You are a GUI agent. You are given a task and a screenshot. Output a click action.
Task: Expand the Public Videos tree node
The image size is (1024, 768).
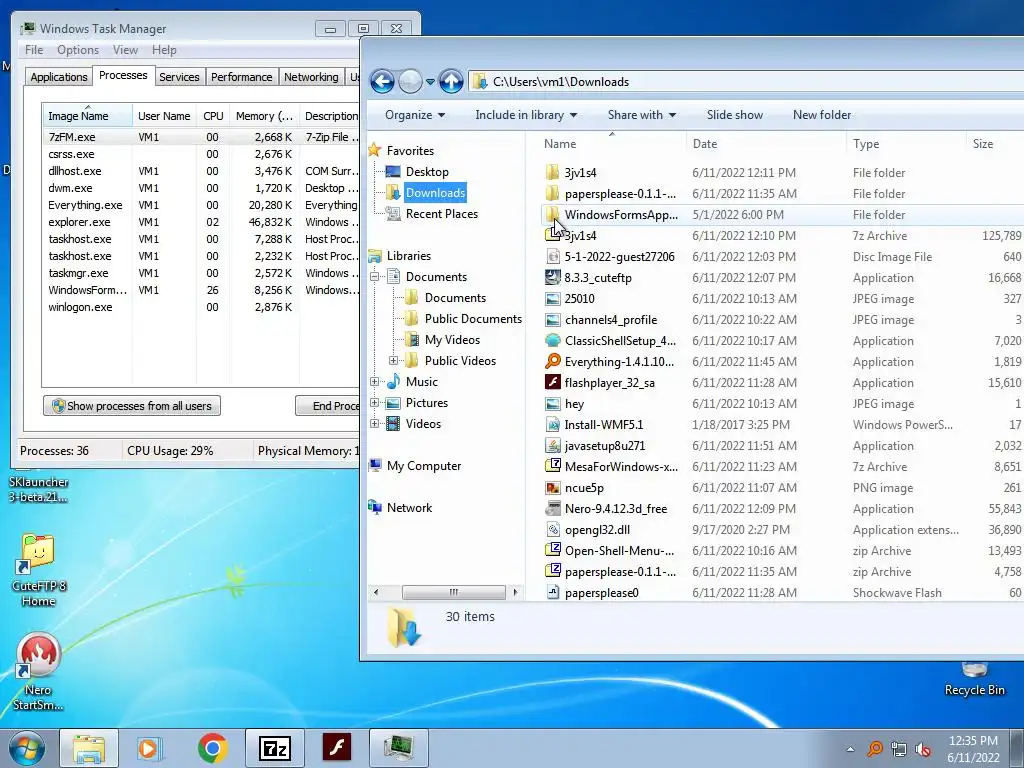click(393, 360)
